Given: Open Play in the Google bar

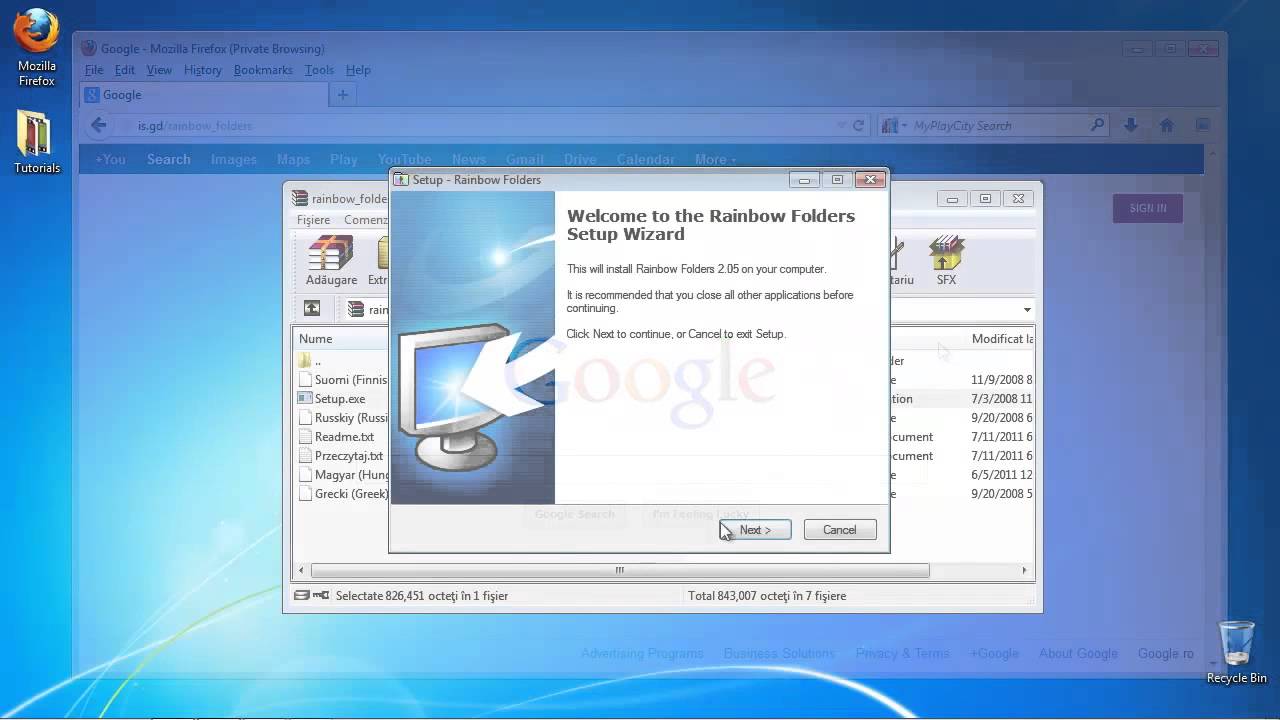Looking at the screenshot, I should coord(343,160).
